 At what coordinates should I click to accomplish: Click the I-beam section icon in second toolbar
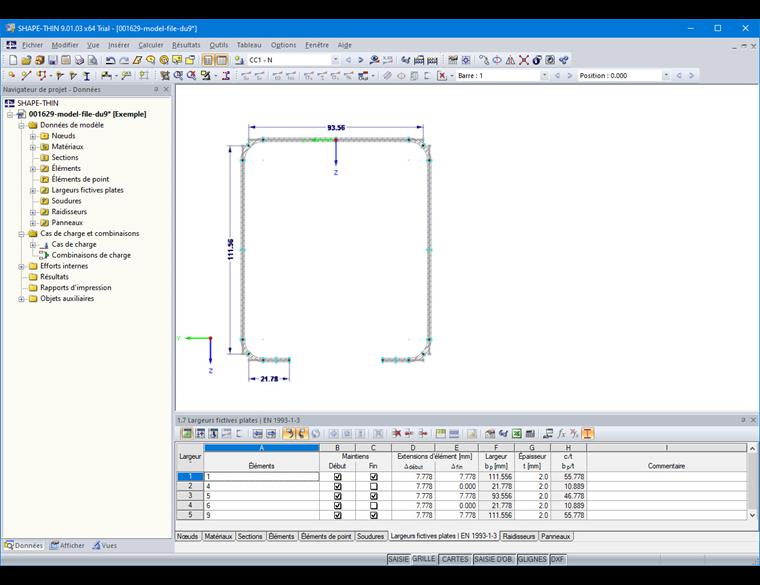[87, 76]
